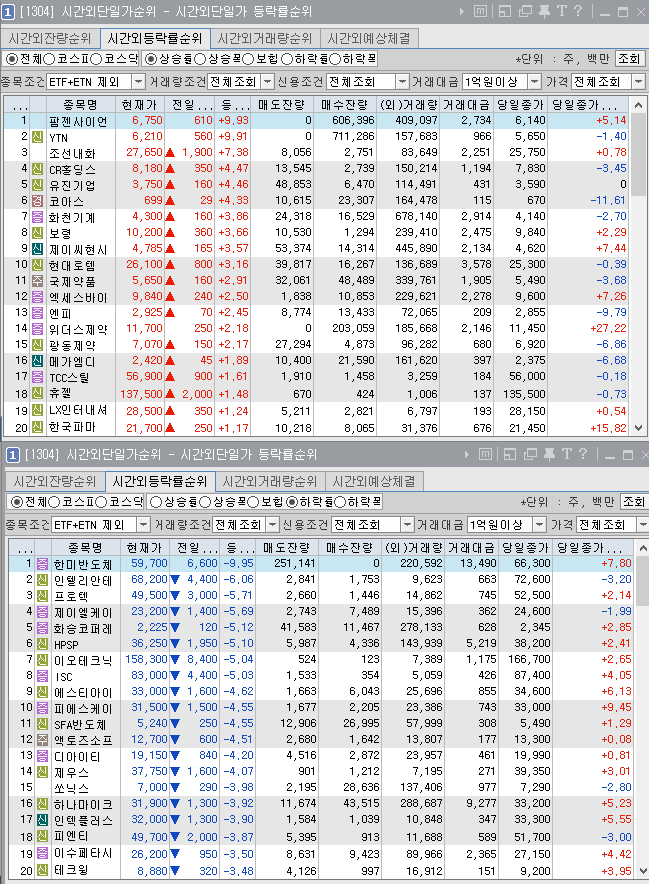Image resolution: width=649 pixels, height=884 pixels.
Task: Select the 하락률 radio in the gainers window
Action: [x=287, y=59]
